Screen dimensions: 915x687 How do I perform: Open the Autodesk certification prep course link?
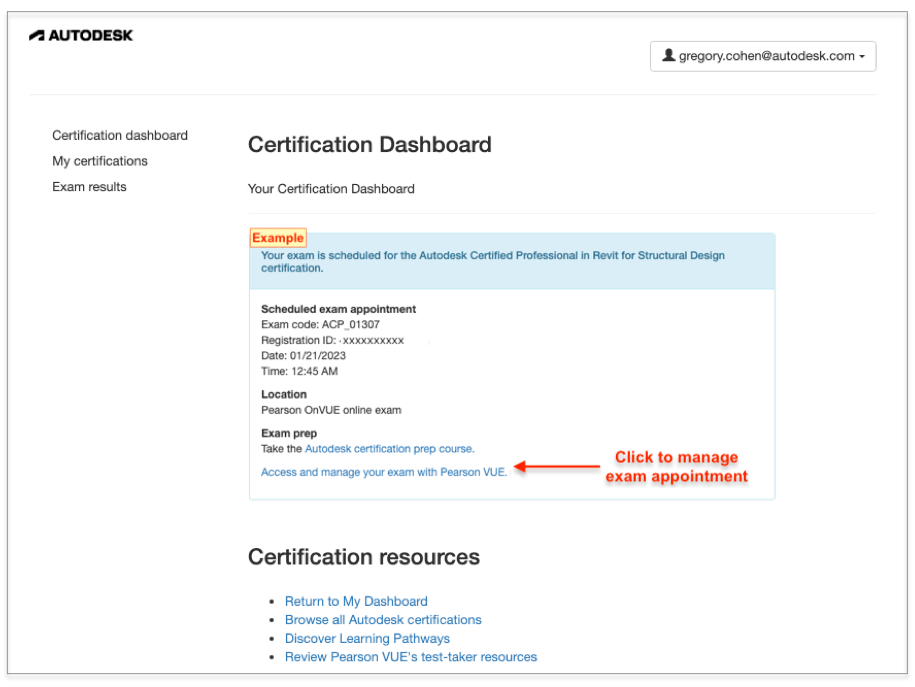click(389, 448)
